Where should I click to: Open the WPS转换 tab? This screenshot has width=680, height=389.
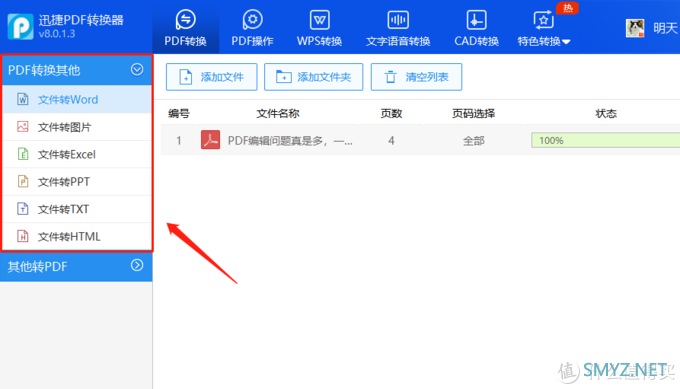[x=320, y=28]
